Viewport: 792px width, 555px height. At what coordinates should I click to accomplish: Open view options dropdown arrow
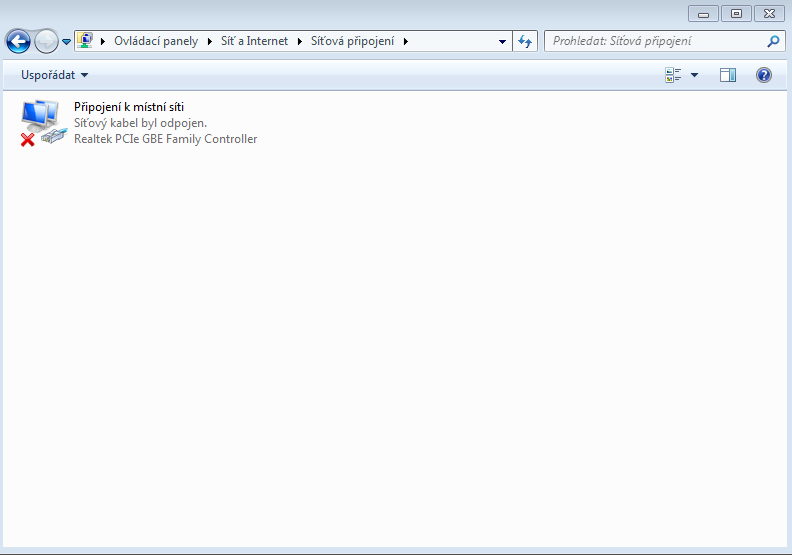[x=695, y=75]
